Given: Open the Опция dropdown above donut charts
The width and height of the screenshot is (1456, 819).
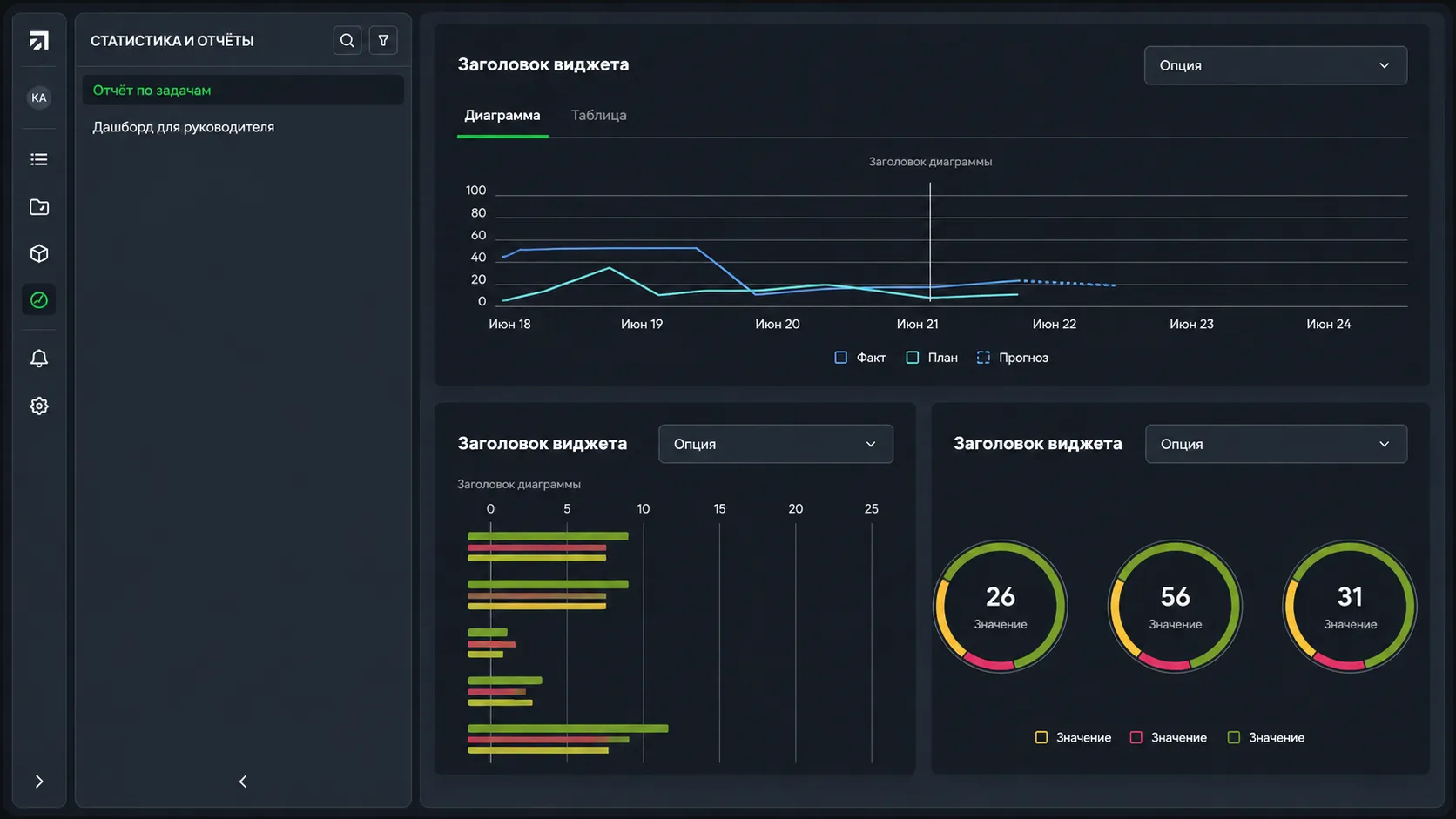Looking at the screenshot, I should click(1276, 444).
